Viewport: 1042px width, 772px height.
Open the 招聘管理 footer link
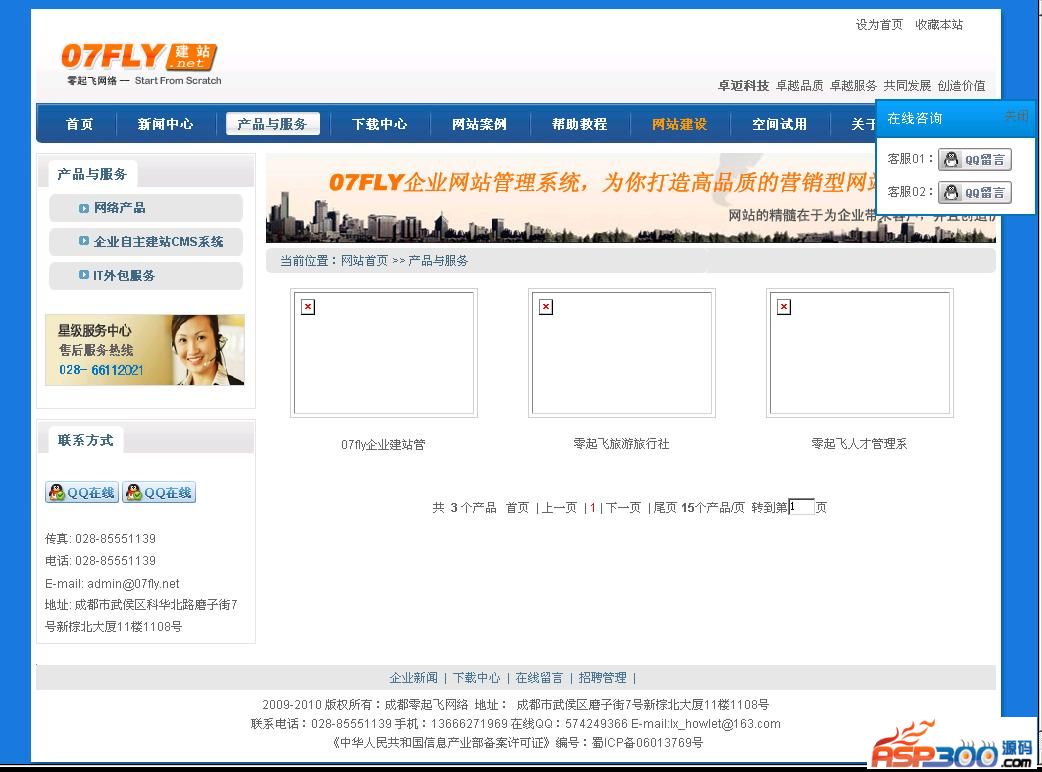point(602,678)
